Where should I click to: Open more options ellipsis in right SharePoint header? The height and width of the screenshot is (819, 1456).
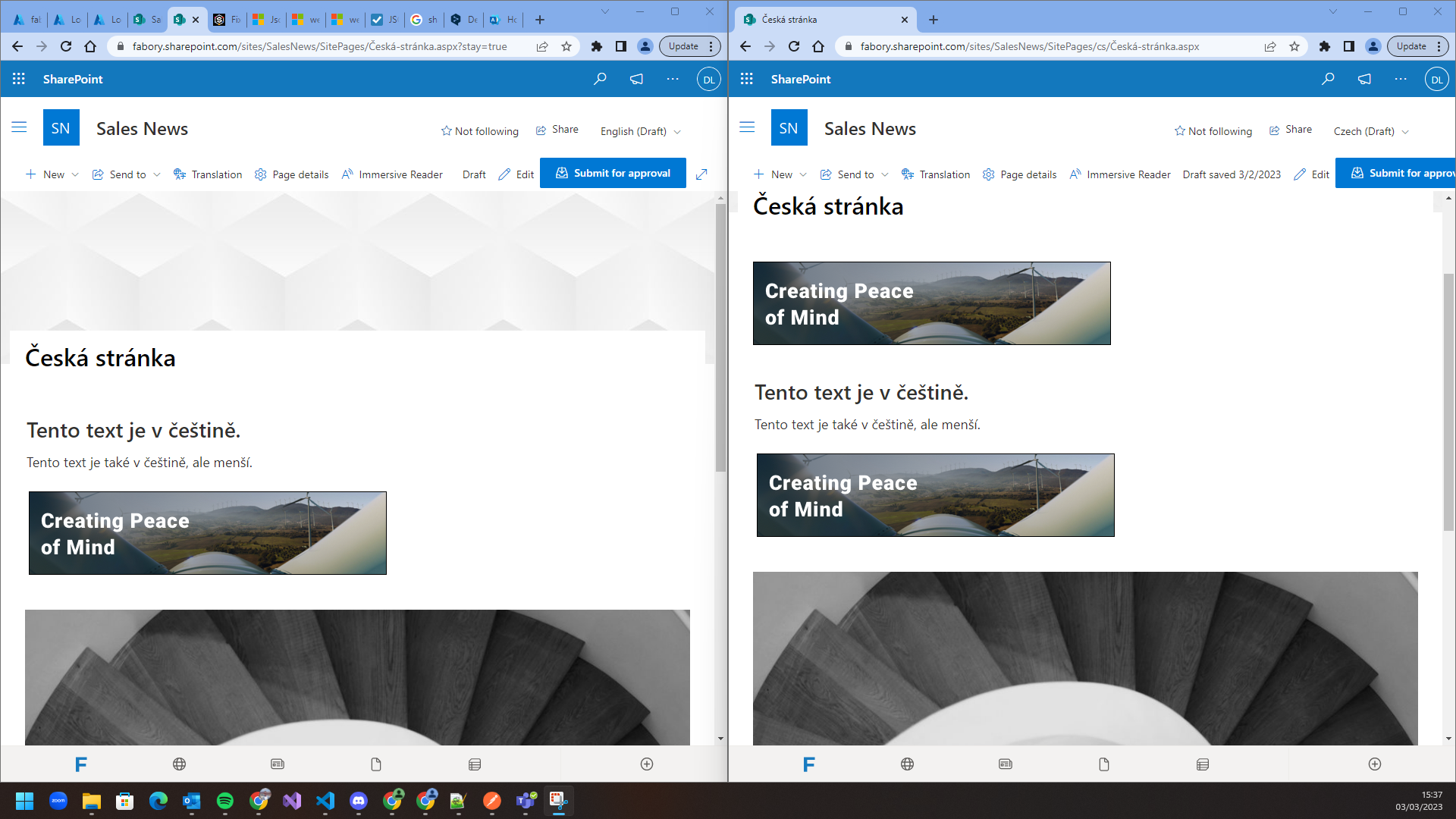[1401, 79]
